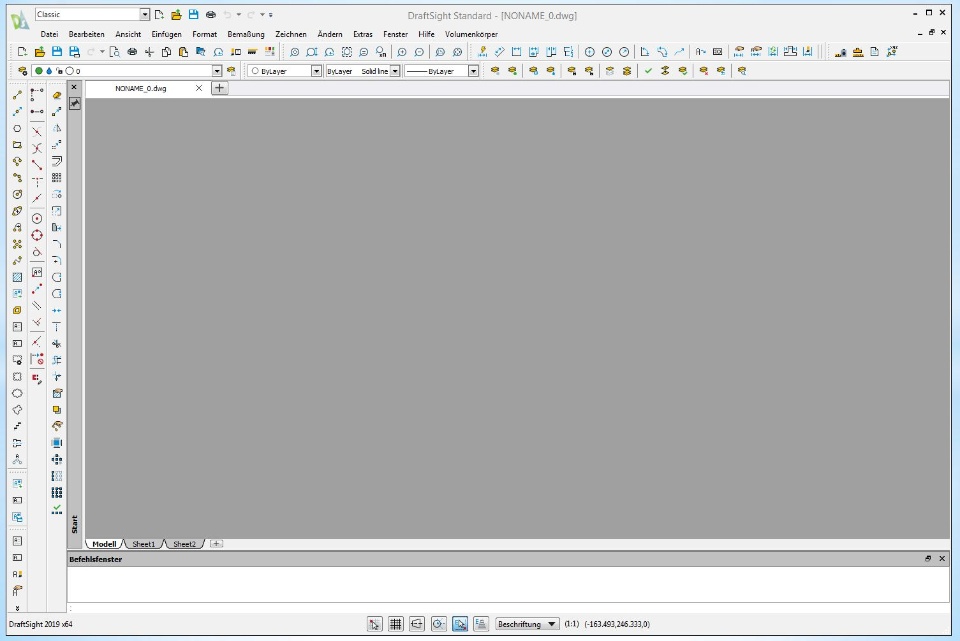Pick the Delete eraser tool

[x=57, y=95]
